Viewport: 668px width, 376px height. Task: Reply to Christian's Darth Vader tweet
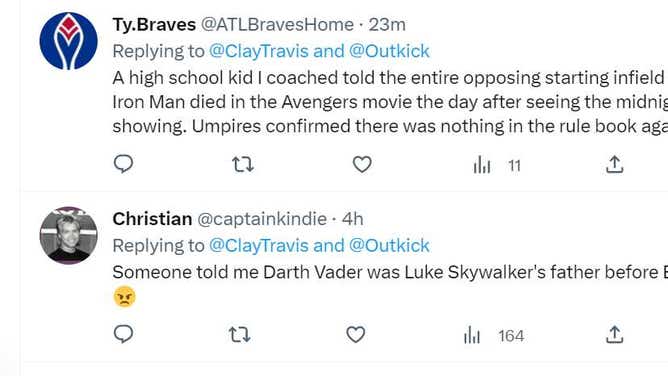point(124,334)
